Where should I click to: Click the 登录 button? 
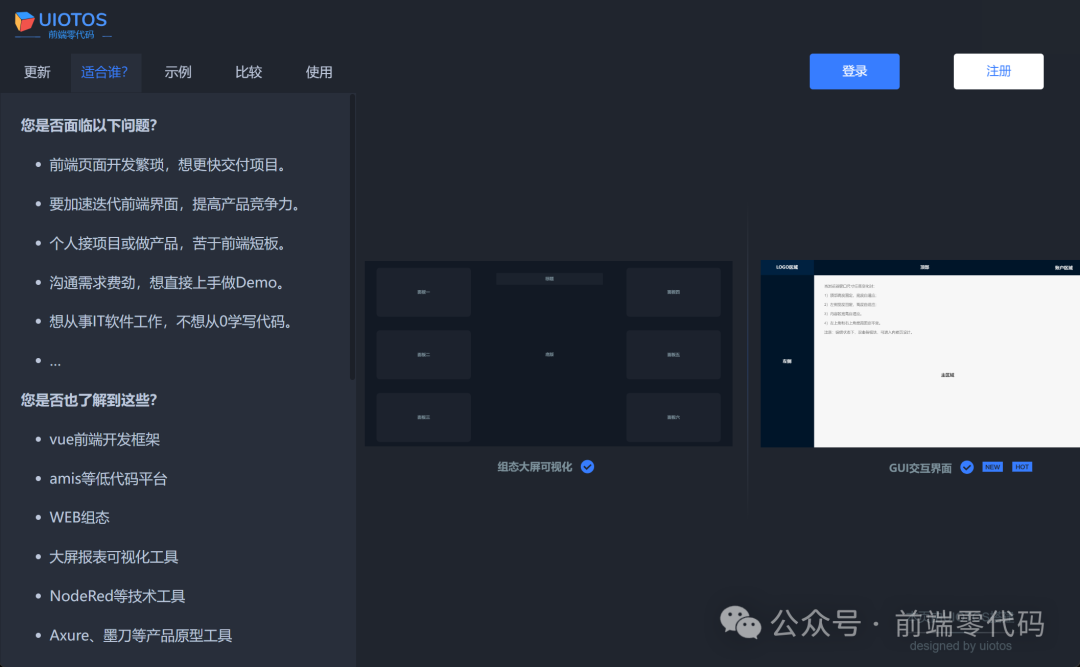pos(854,71)
